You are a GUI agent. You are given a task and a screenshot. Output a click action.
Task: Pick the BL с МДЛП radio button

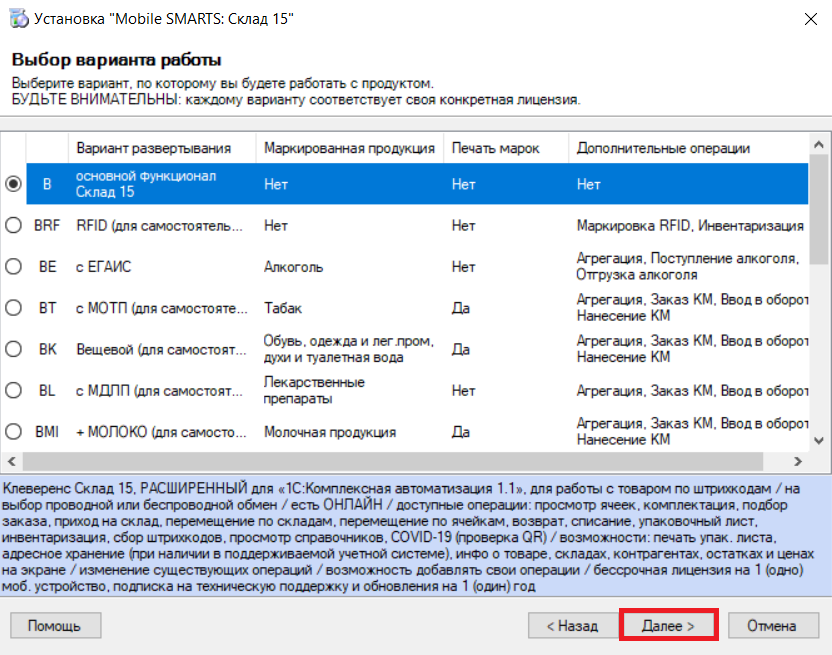pos(13,391)
